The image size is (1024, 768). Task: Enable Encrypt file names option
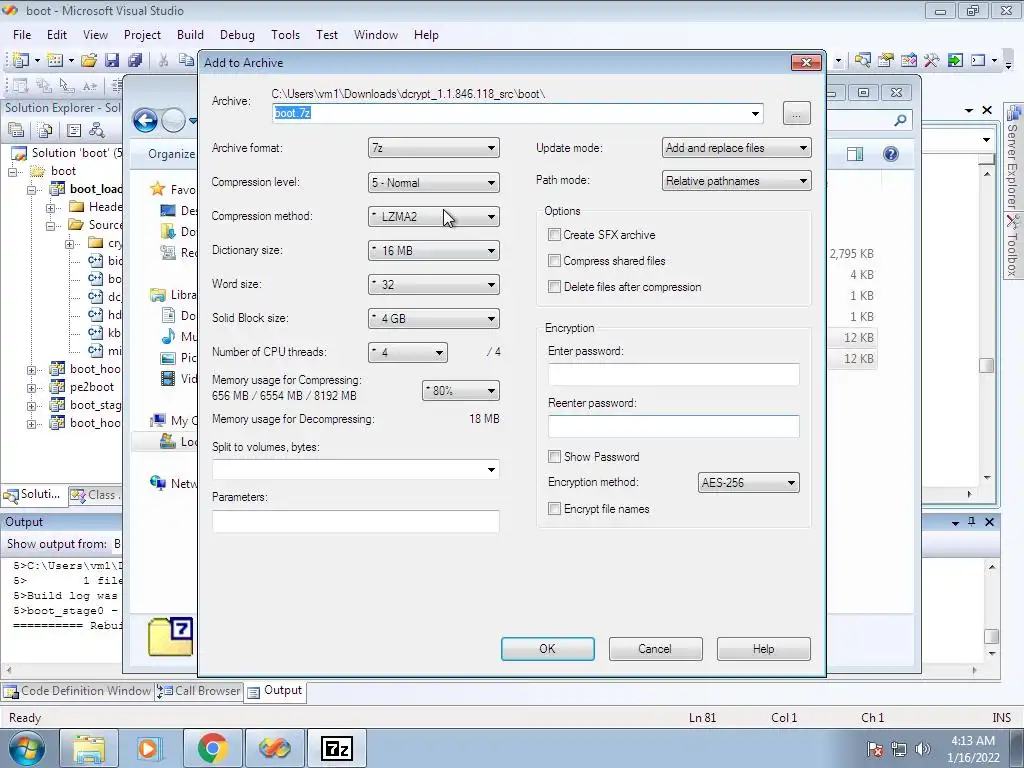point(554,509)
